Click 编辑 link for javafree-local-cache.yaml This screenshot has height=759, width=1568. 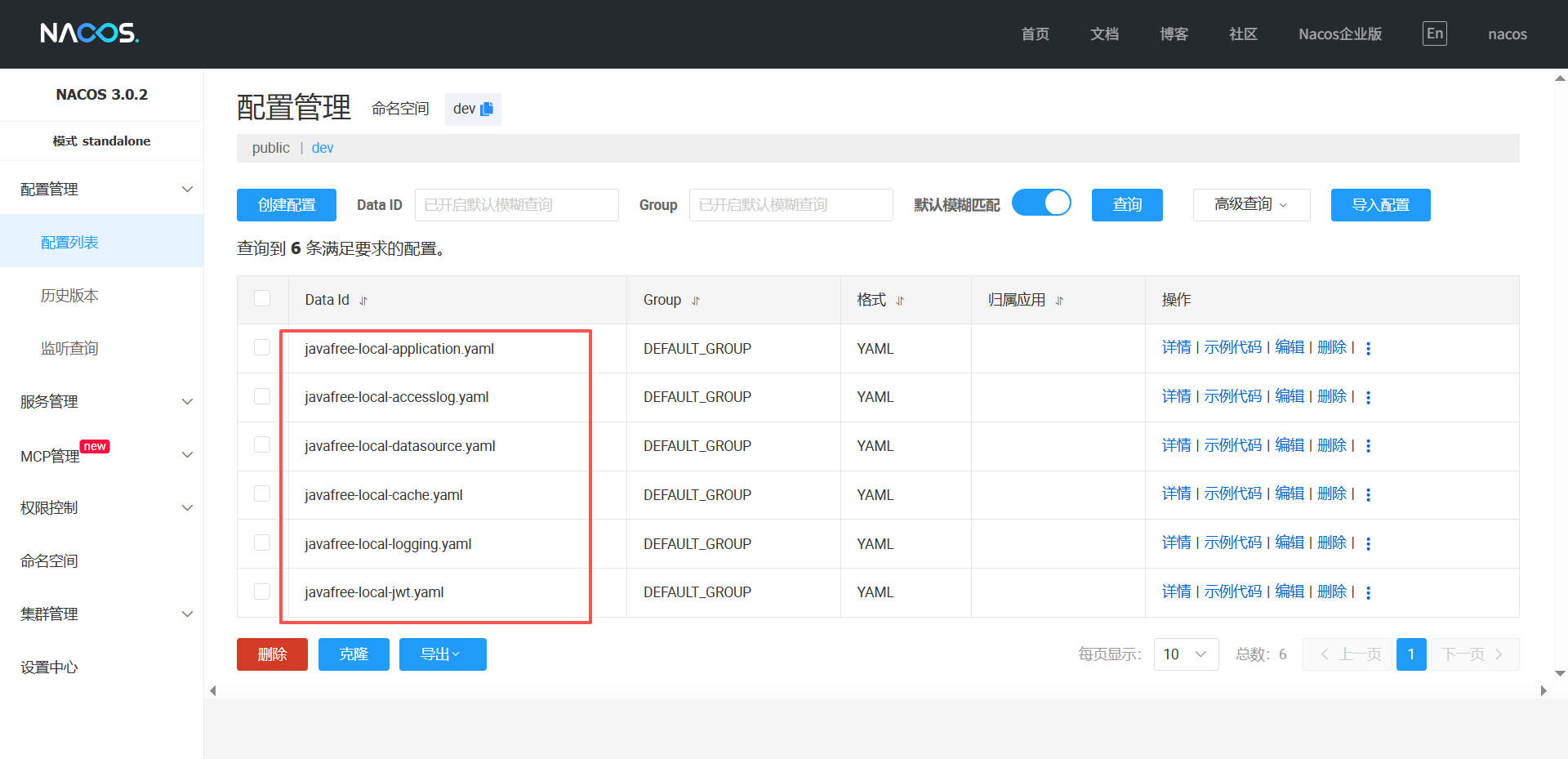point(1290,493)
